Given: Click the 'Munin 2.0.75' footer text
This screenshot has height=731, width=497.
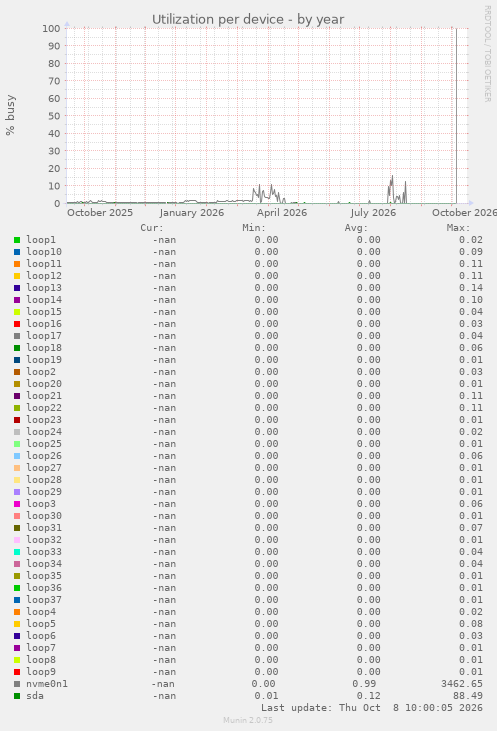Looking at the screenshot, I should (248, 720).
